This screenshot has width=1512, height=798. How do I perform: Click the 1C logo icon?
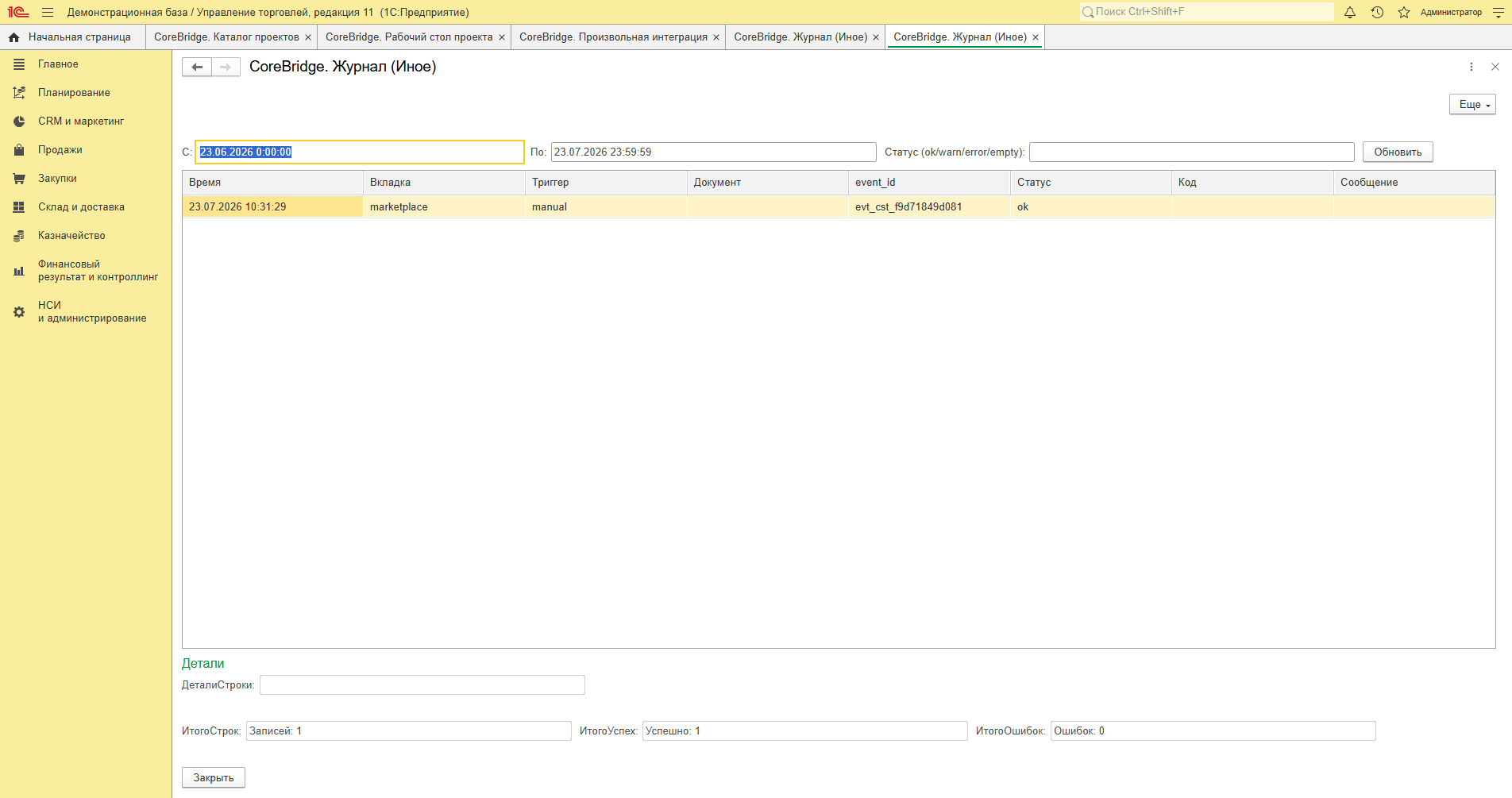18,12
